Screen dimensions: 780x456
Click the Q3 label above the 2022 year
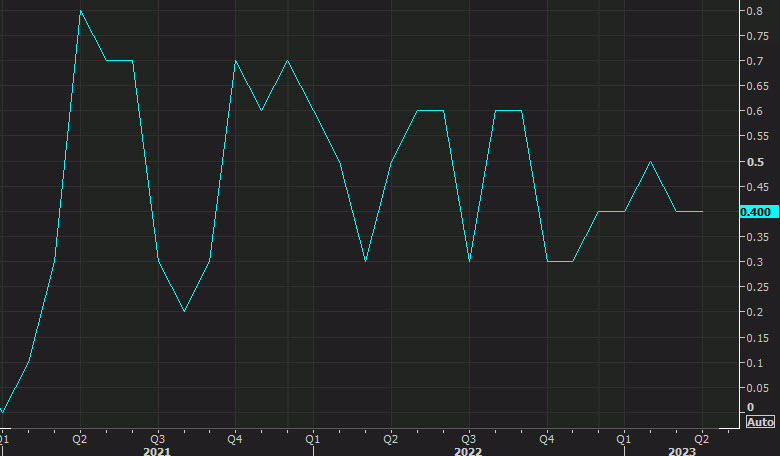(x=468, y=439)
